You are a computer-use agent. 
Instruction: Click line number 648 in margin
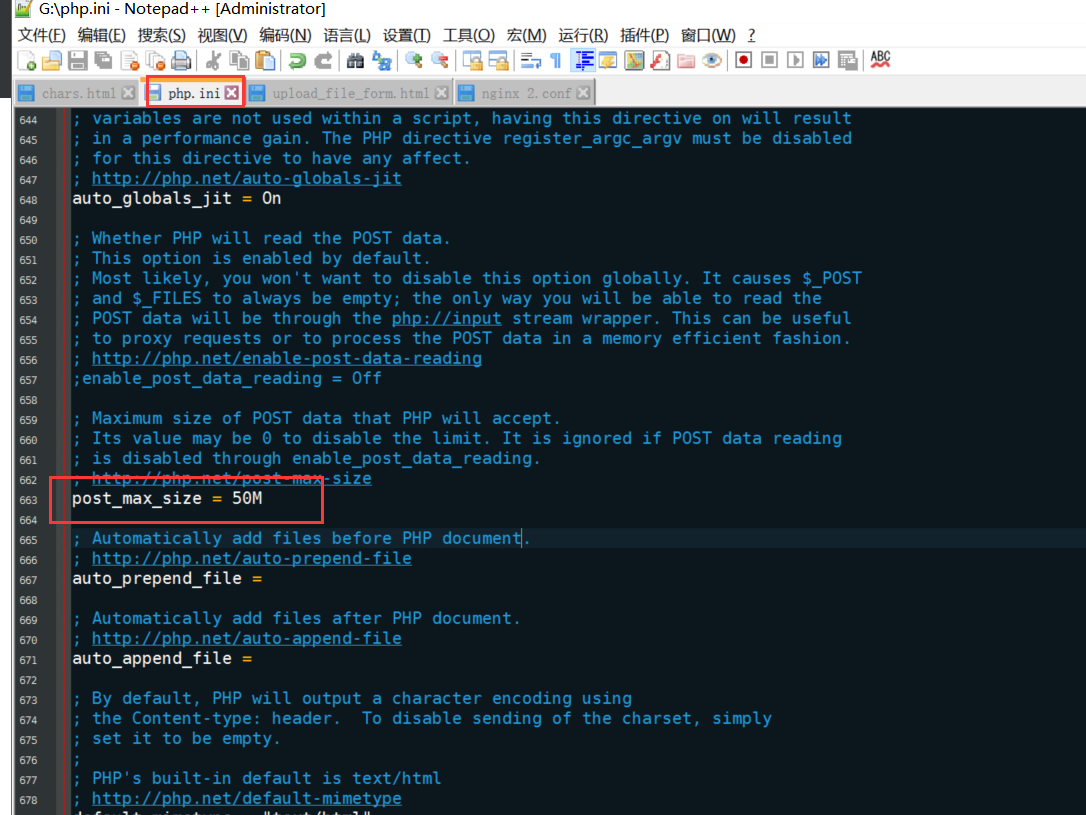(x=28, y=200)
